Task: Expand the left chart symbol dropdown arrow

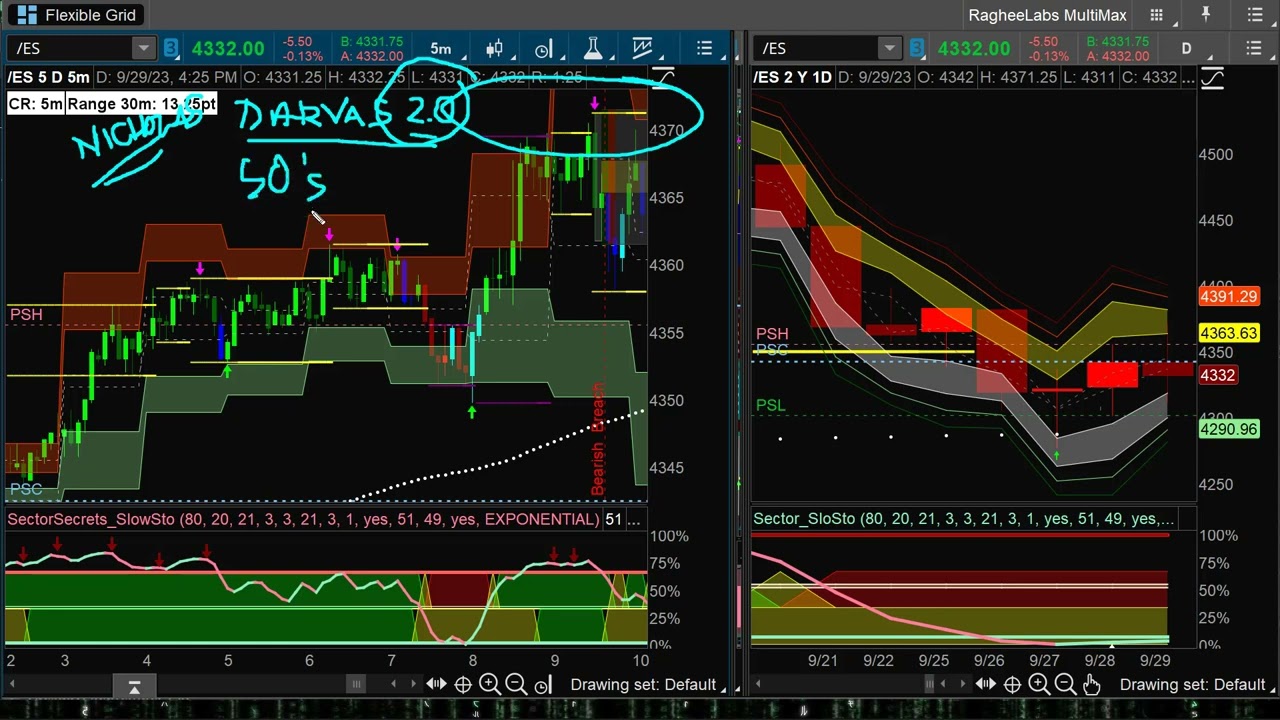Action: [144, 48]
